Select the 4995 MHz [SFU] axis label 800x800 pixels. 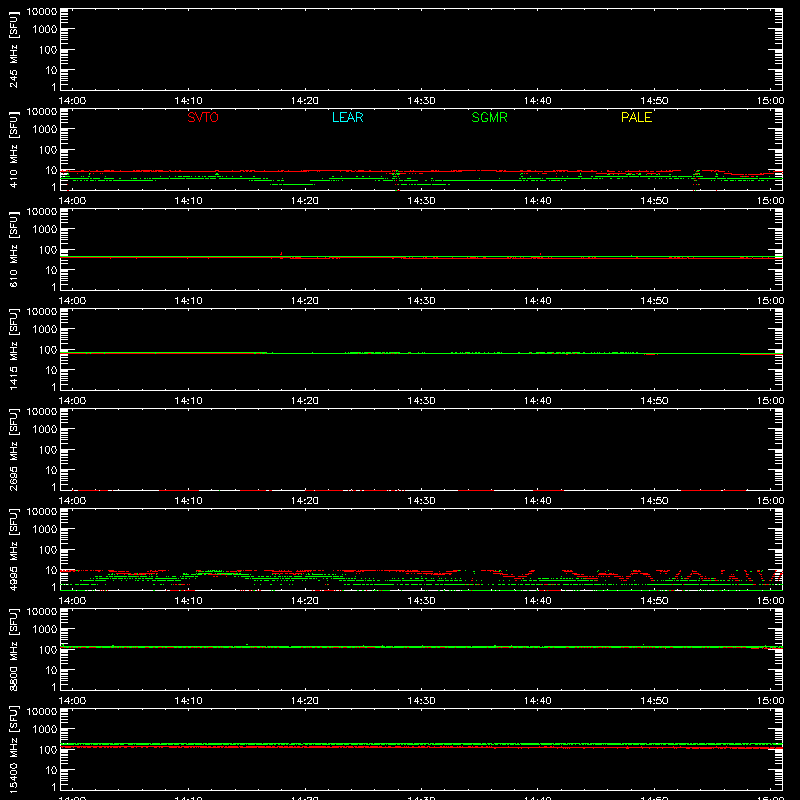pos(13,549)
